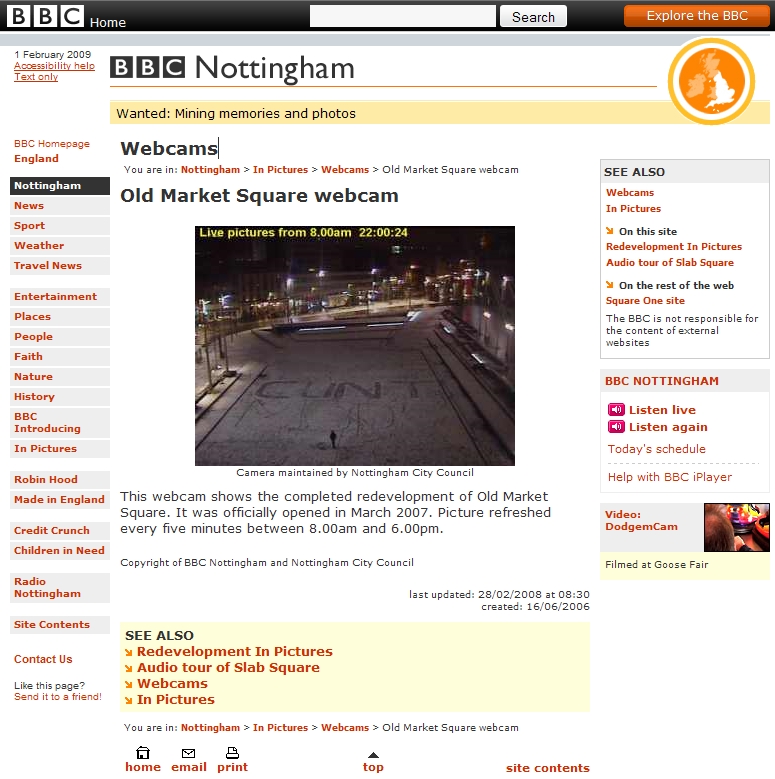Click the DodgemCam video thumbnail

click(x=736, y=527)
